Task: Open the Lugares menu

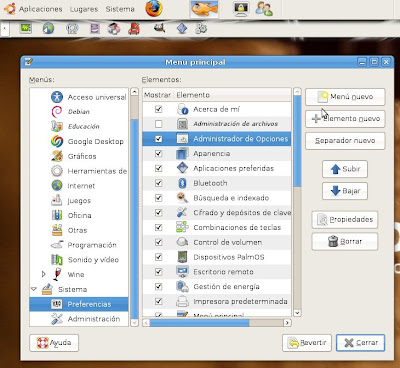Action: coord(84,9)
